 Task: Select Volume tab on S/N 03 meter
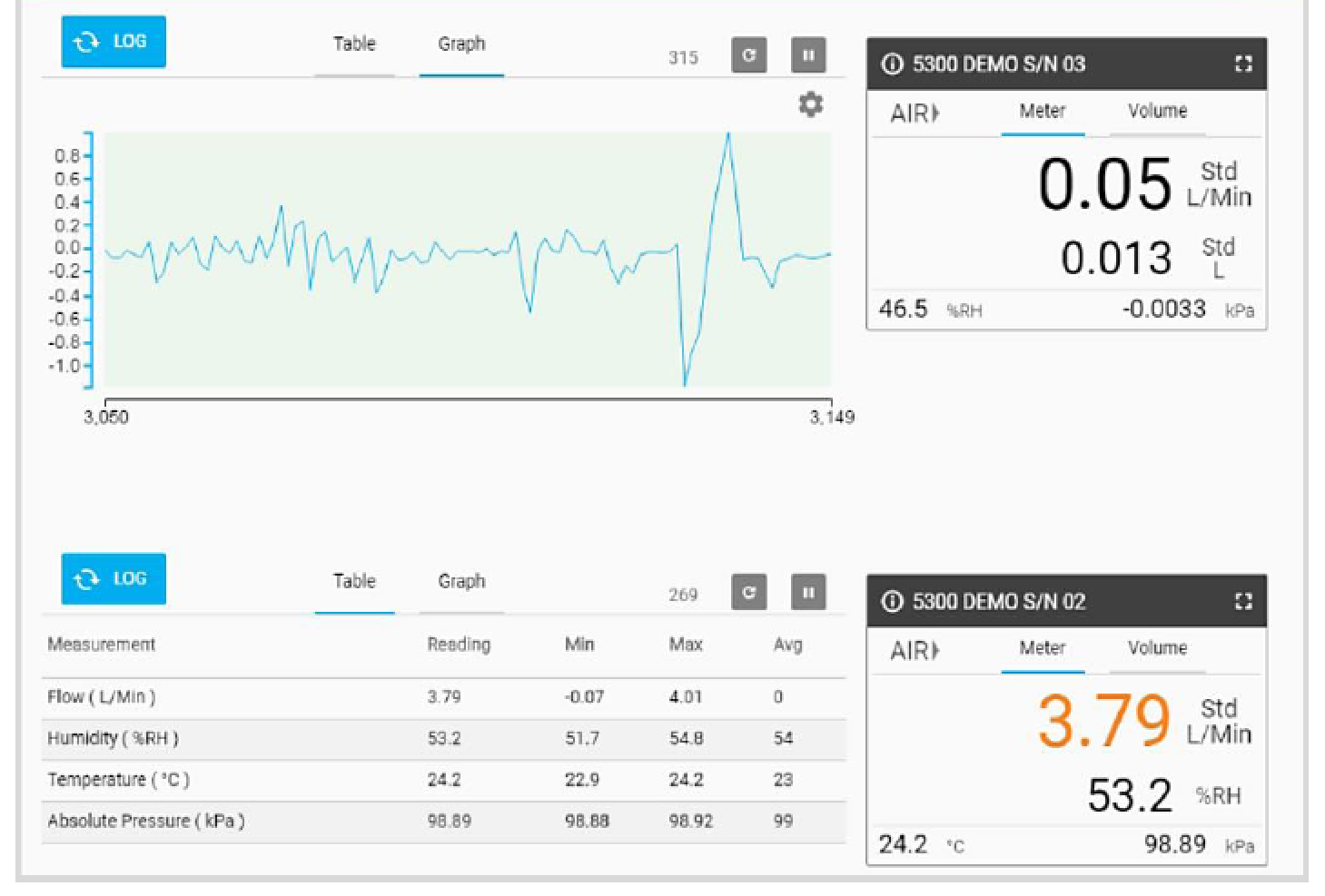(x=1157, y=112)
